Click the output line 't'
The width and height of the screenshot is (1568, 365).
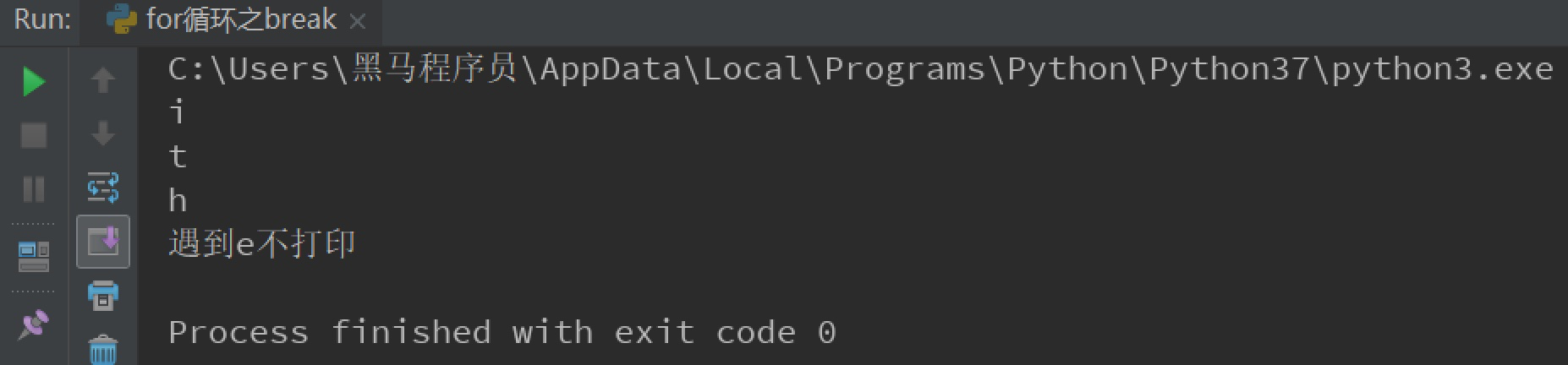177,156
